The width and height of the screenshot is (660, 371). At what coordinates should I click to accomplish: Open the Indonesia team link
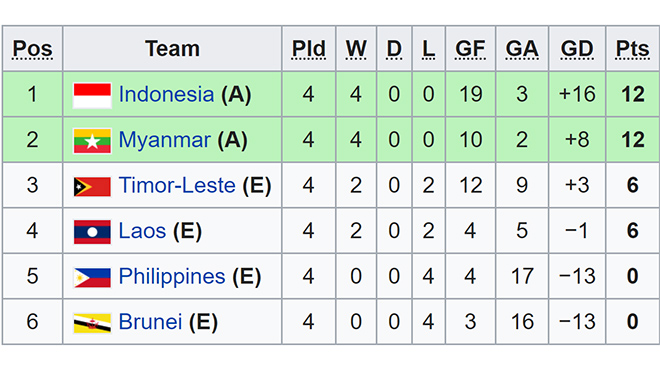(166, 94)
